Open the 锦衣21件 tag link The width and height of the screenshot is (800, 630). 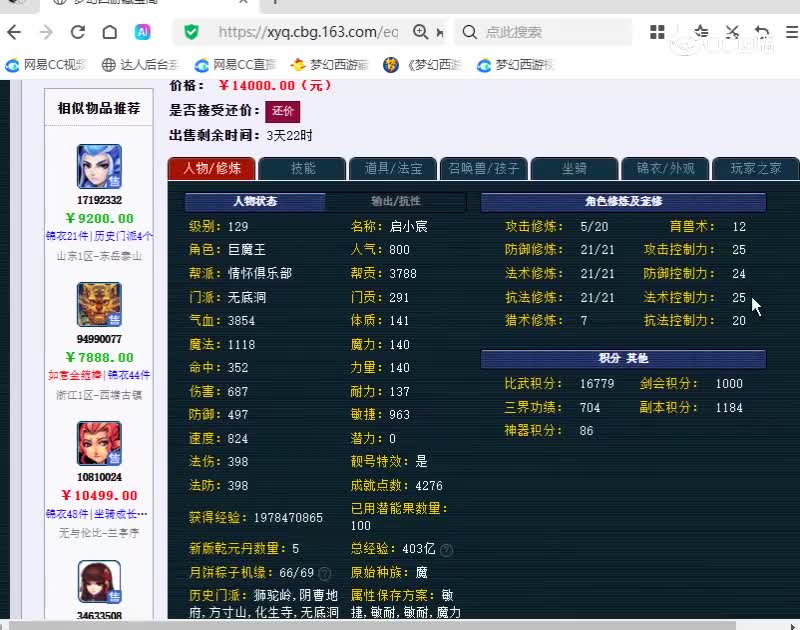[x=67, y=236]
